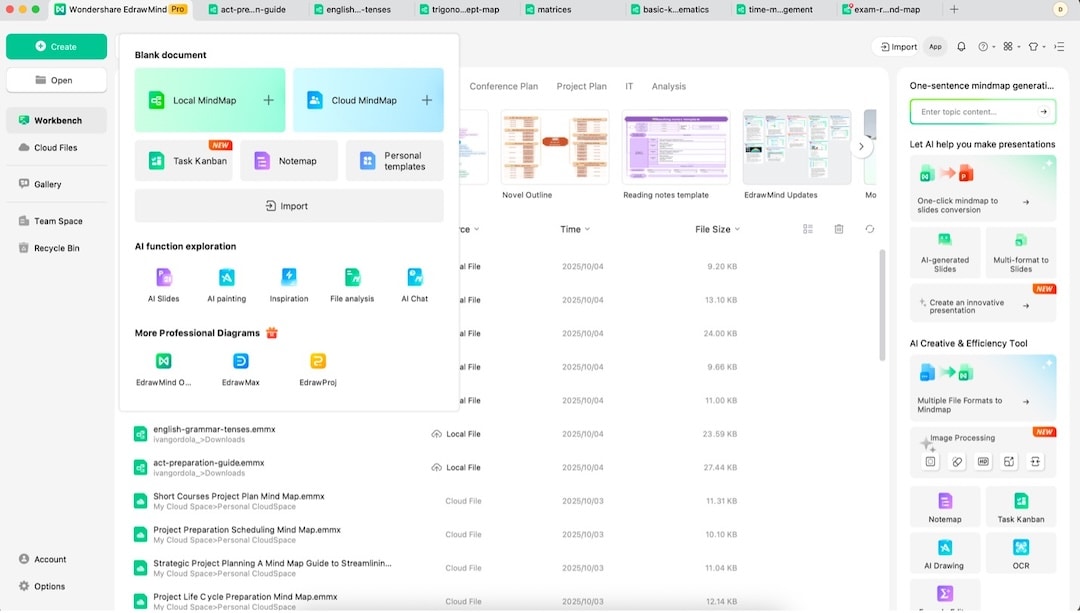This screenshot has width=1080, height=613.
Task: Open the OCR tool
Action: click(1020, 552)
